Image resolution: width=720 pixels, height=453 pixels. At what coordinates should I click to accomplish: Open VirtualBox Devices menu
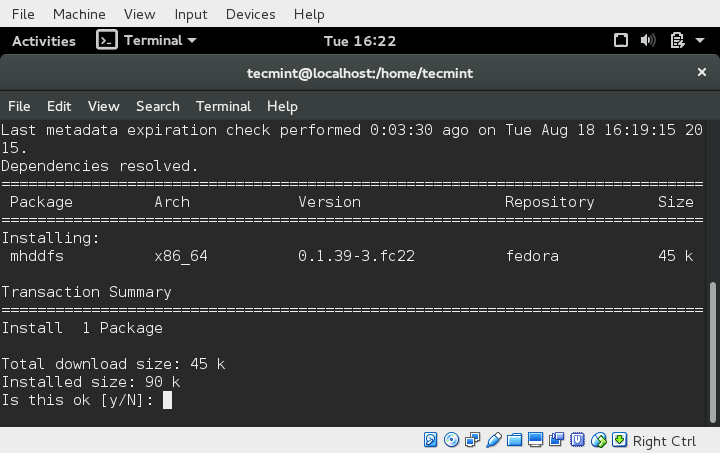click(x=250, y=14)
